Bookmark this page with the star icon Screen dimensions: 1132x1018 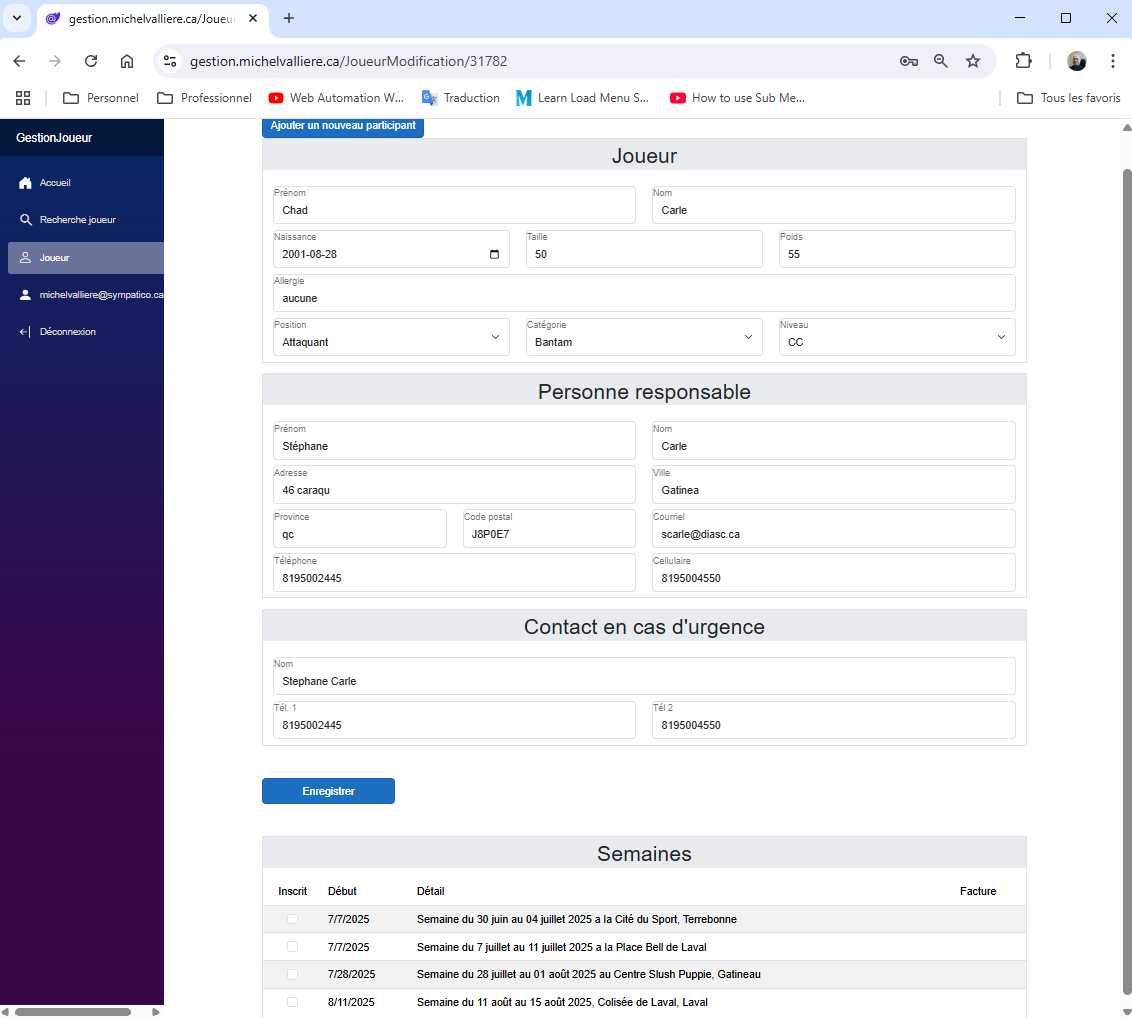coord(972,61)
